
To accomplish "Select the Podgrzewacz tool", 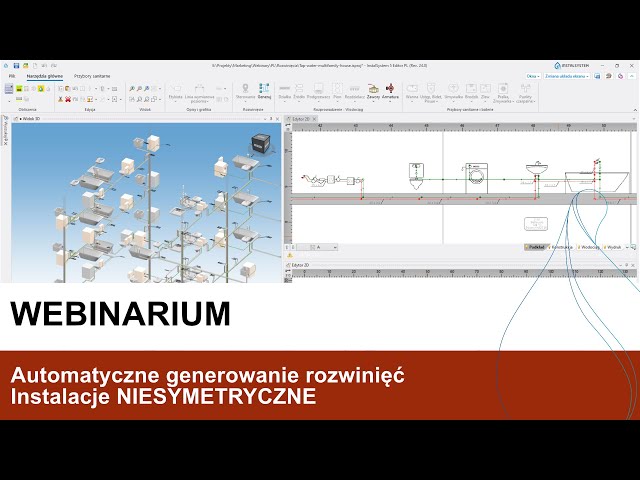I will tap(318, 91).
